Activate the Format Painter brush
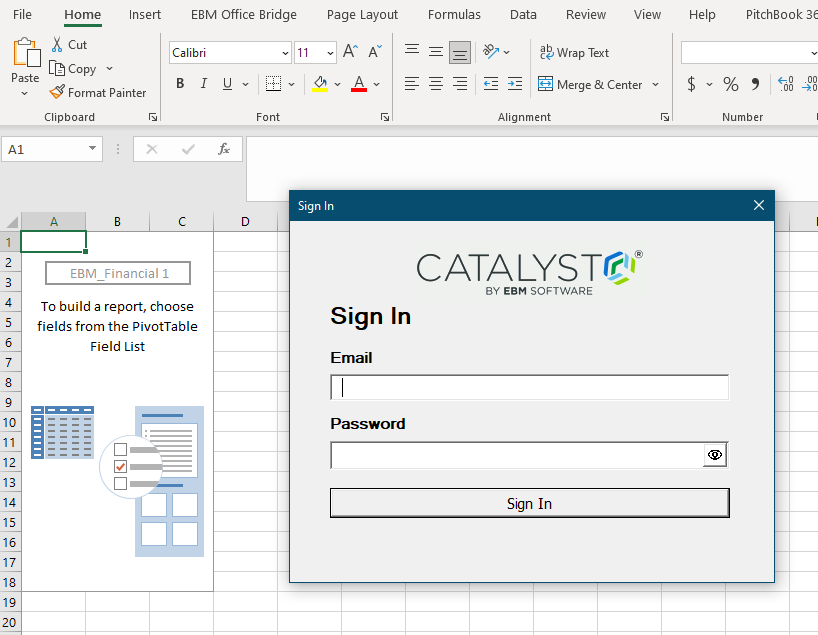 click(57, 92)
